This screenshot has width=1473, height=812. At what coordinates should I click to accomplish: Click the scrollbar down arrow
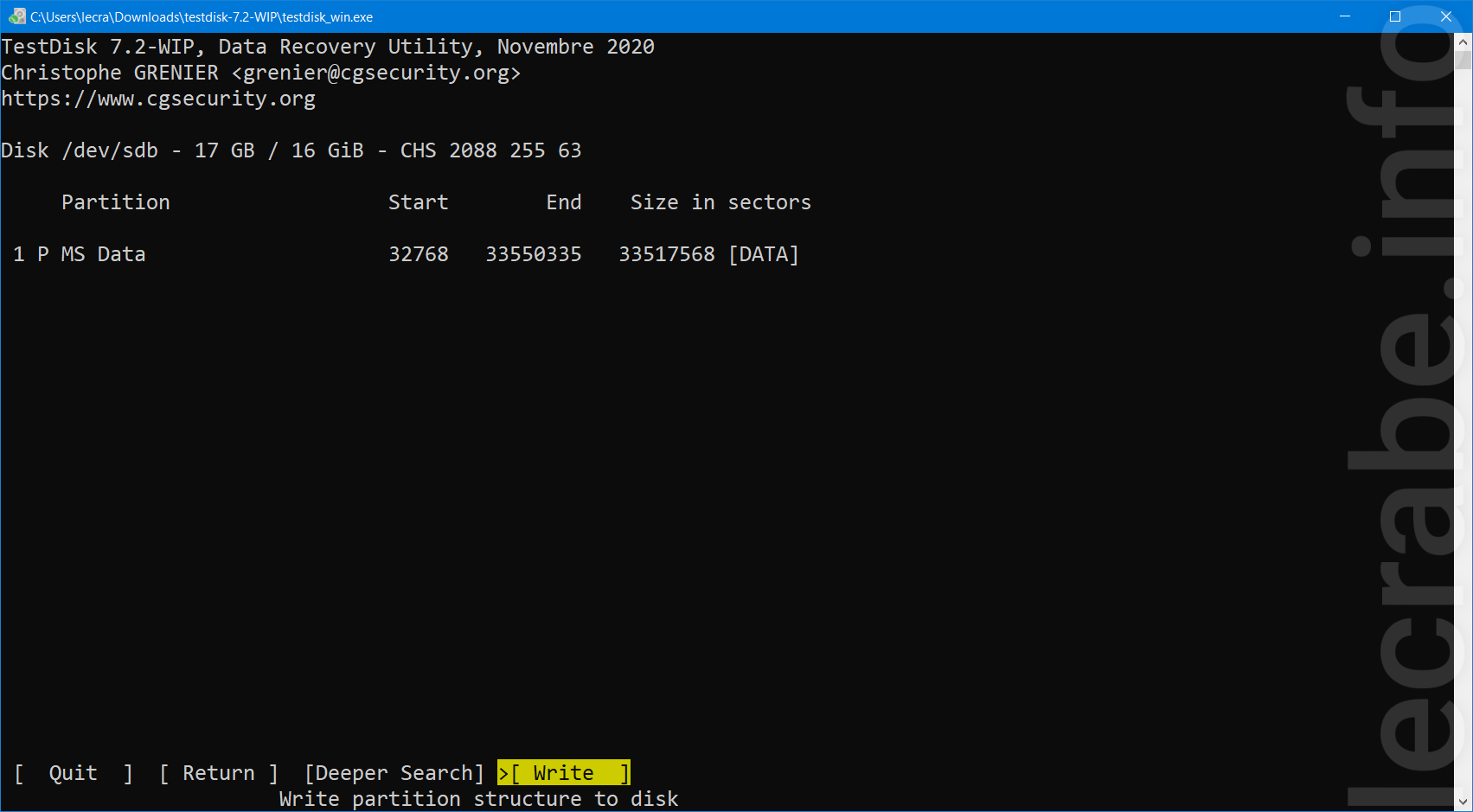click(1463, 802)
